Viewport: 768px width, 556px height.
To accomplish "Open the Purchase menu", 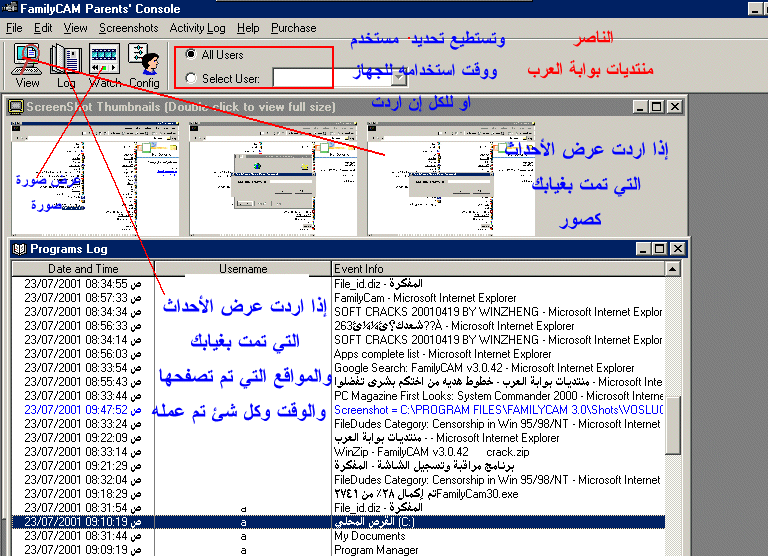I will pos(293,28).
